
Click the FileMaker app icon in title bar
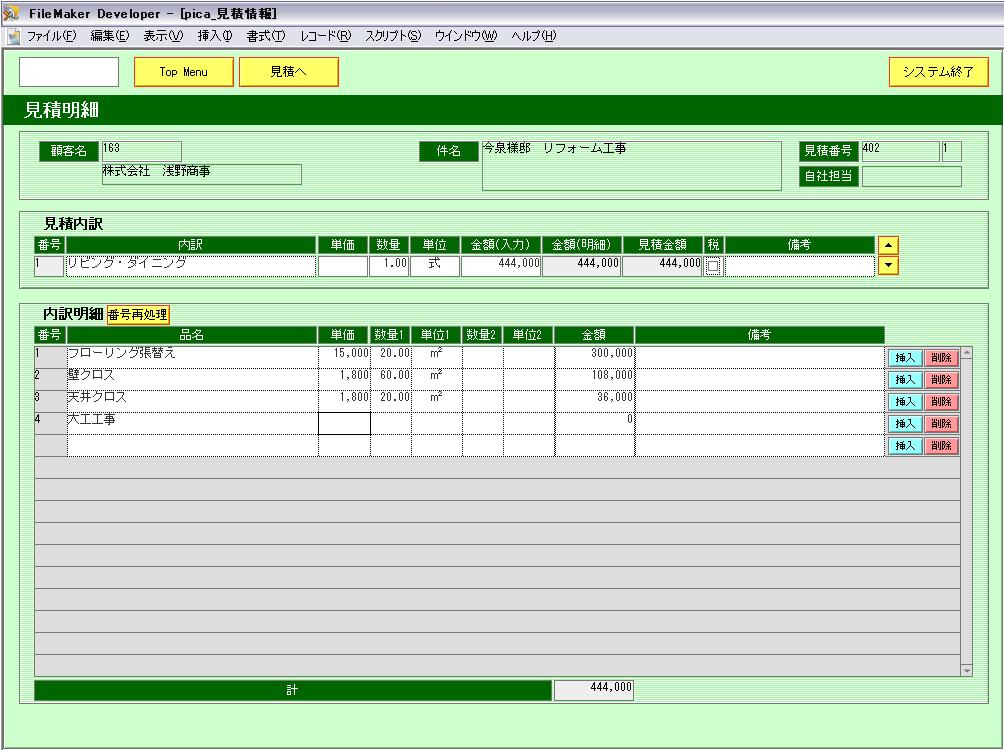pyautogui.click(x=10, y=13)
